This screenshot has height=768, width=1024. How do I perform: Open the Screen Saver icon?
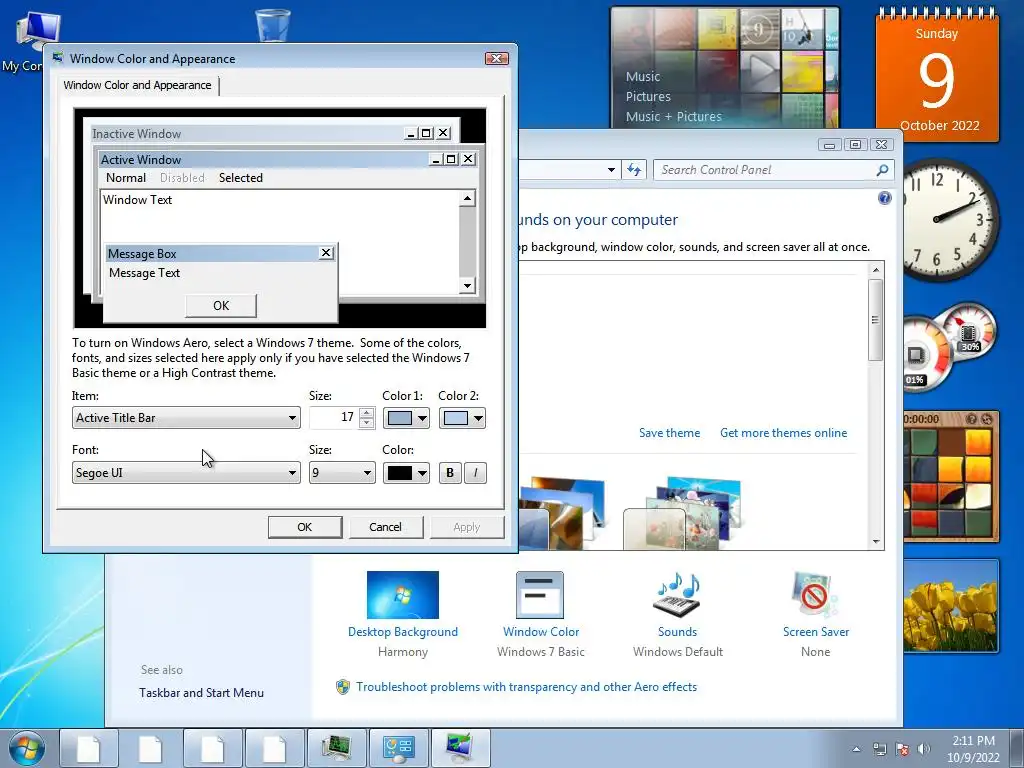point(814,594)
